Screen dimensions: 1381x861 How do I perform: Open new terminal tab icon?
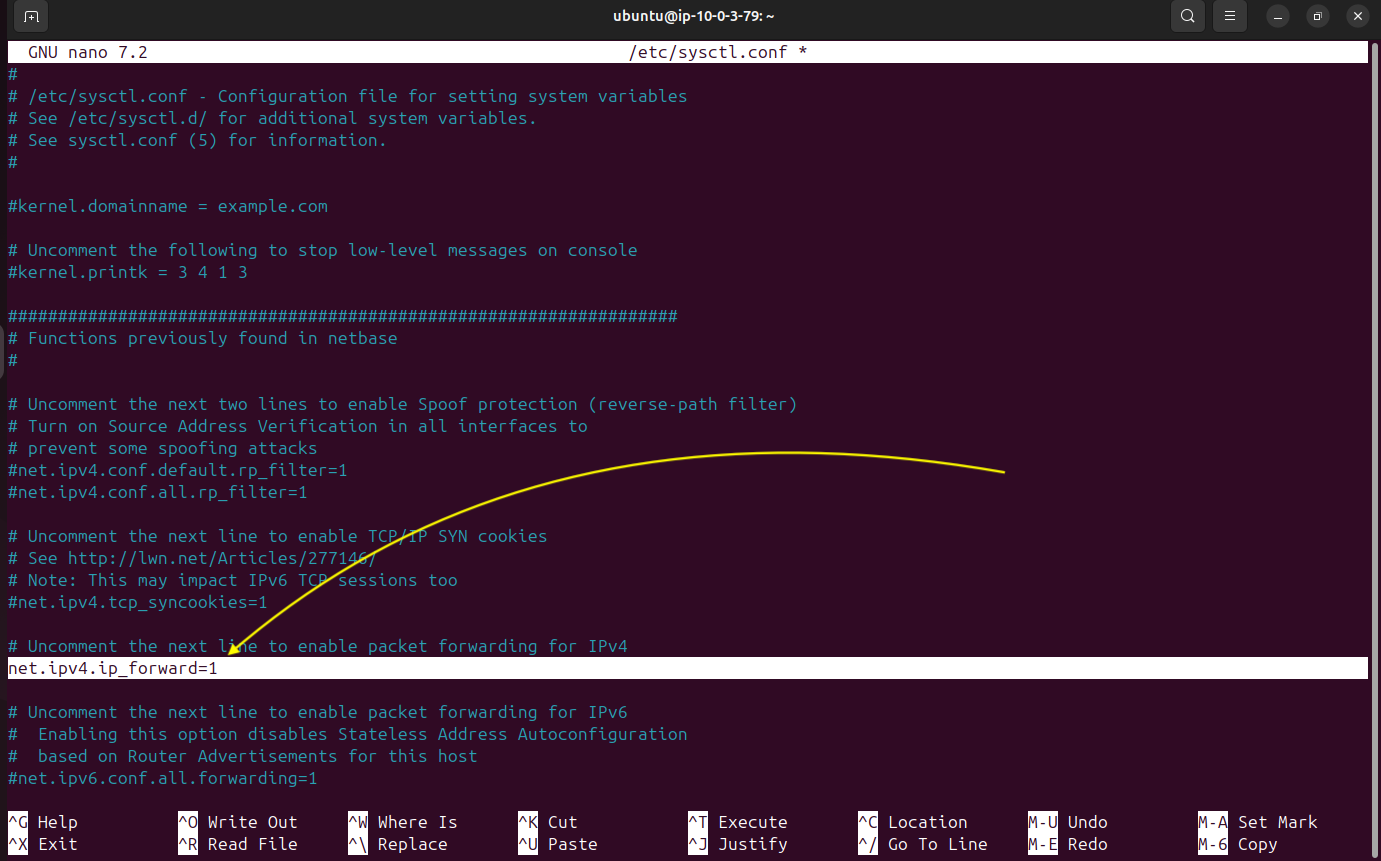click(x=31, y=16)
